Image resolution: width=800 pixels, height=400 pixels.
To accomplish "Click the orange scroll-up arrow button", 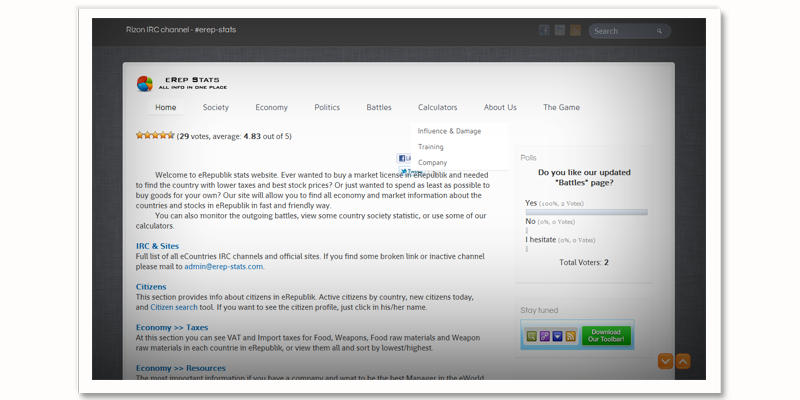I will [683, 361].
